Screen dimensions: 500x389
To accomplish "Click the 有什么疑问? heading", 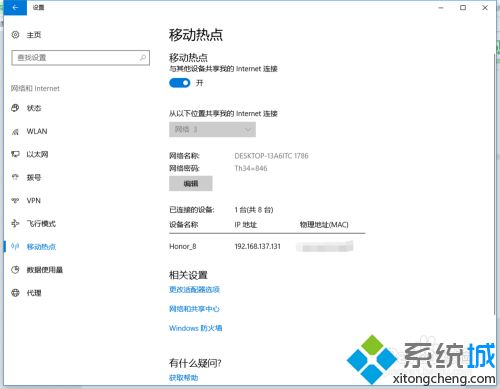I will click(x=195, y=363).
